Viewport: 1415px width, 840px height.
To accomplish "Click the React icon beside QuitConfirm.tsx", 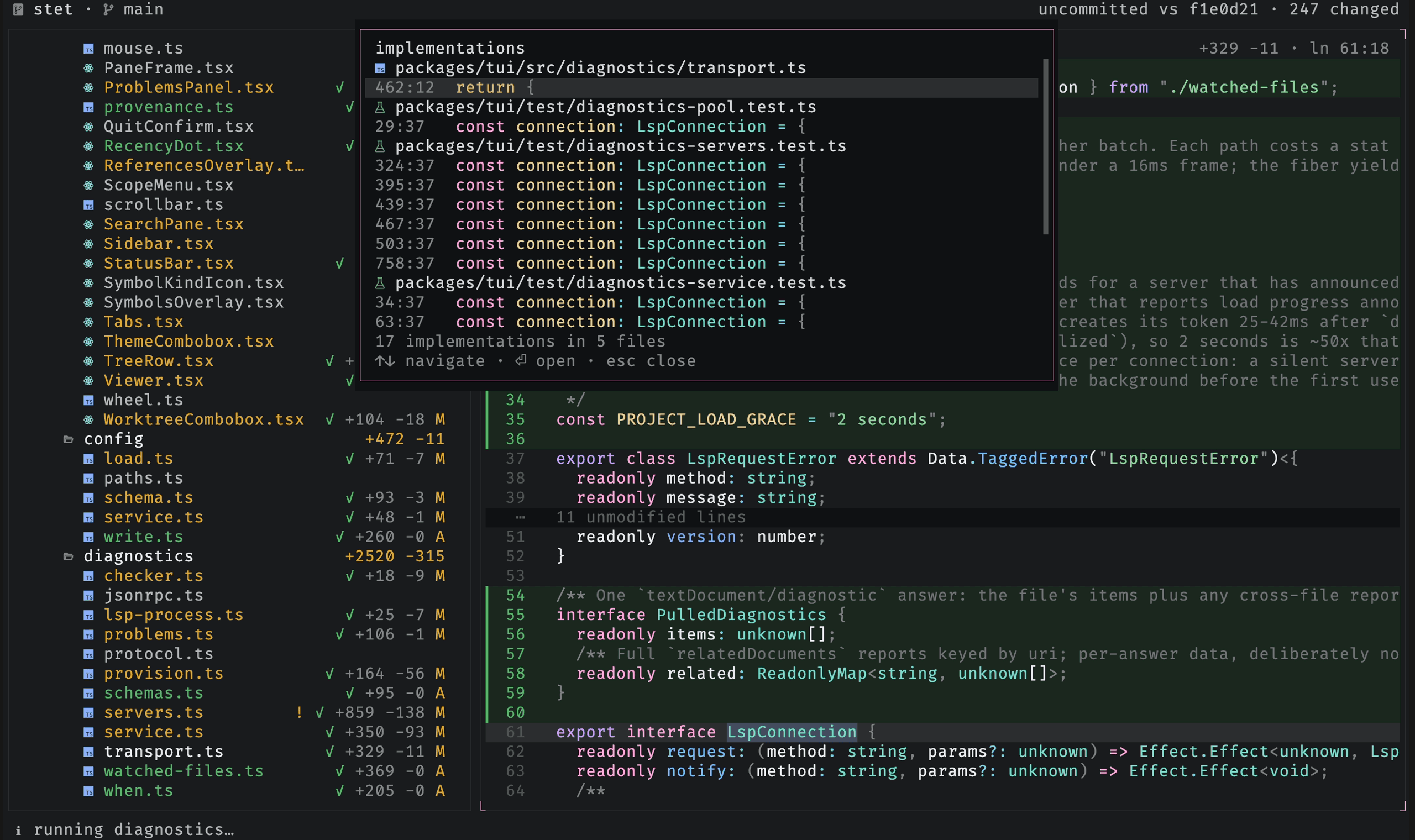I will pyautogui.click(x=89, y=127).
